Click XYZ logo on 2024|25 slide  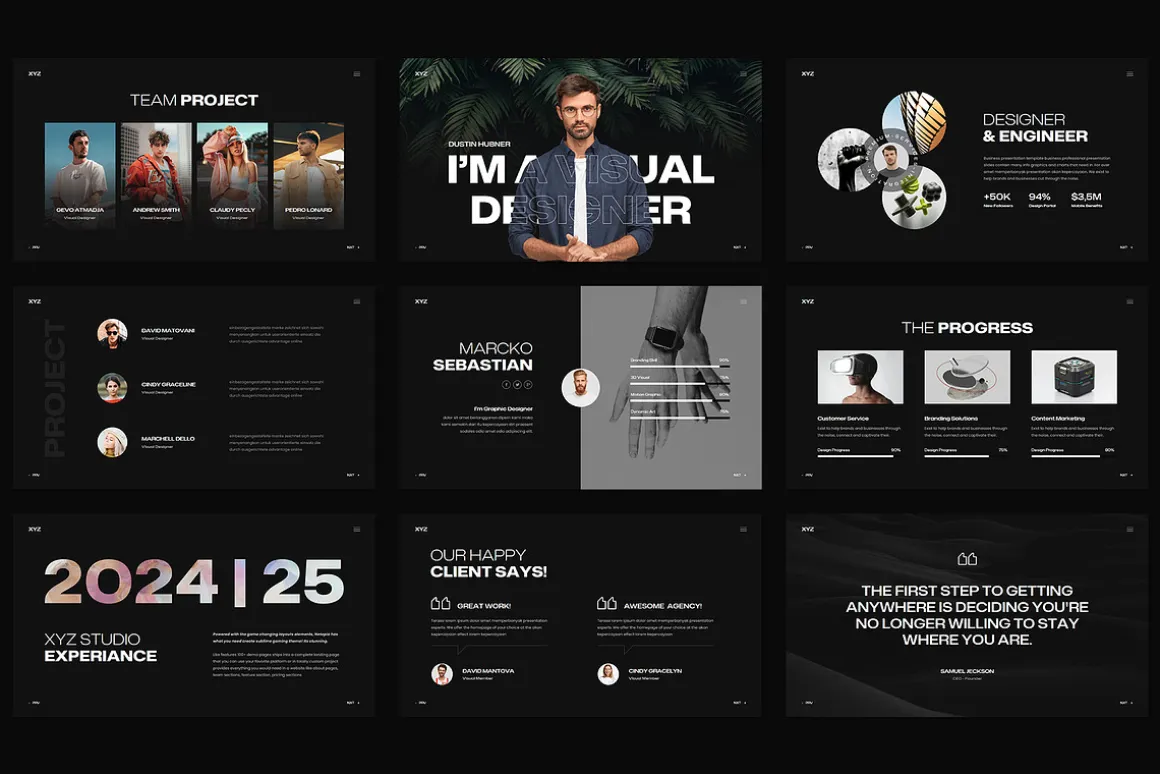point(35,529)
